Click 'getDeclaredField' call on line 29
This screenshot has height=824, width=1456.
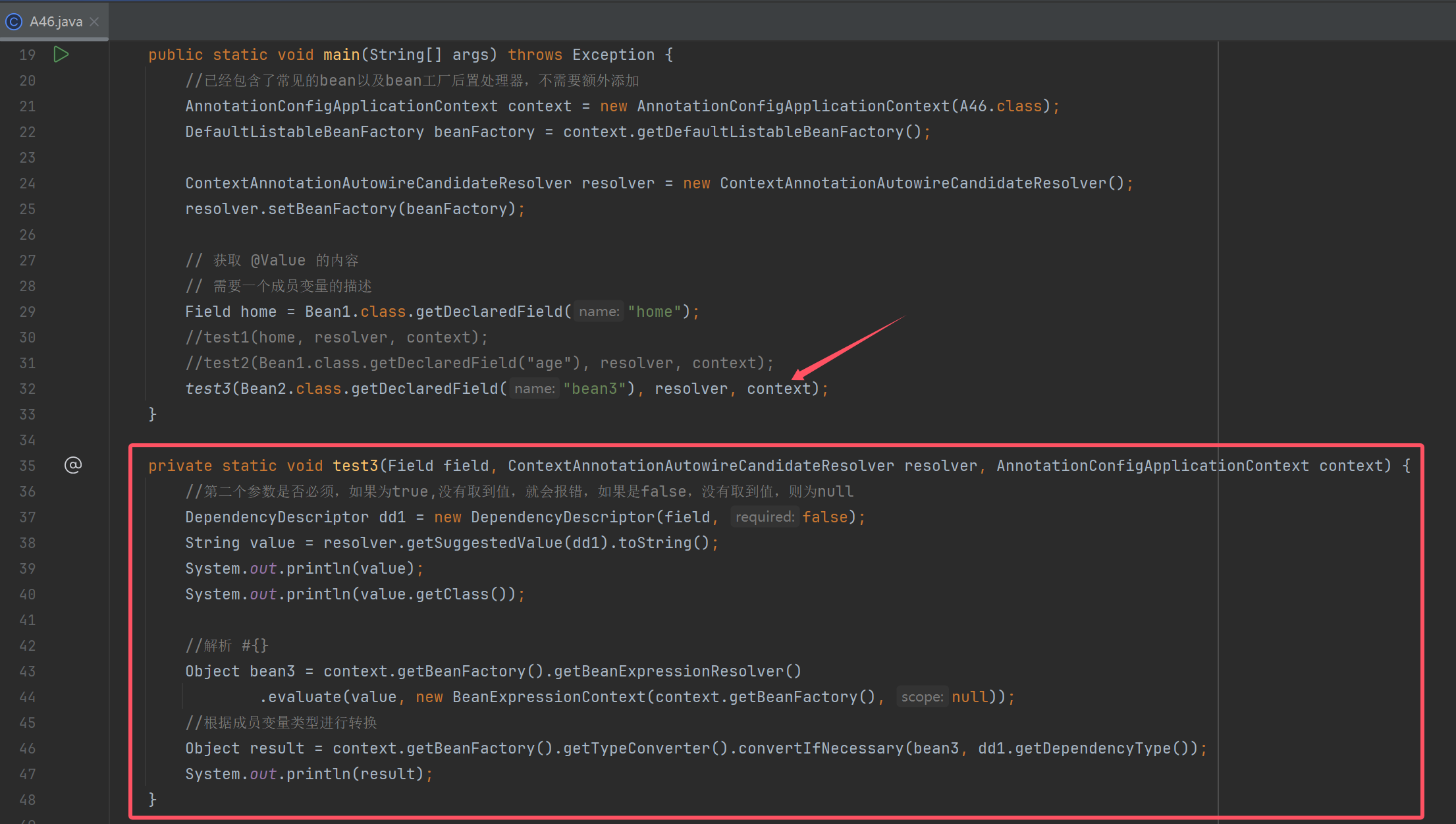[489, 312]
